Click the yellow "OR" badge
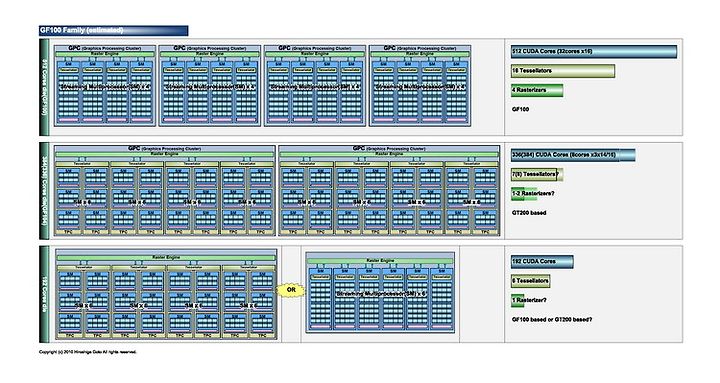The image size is (720, 383). (x=291, y=290)
